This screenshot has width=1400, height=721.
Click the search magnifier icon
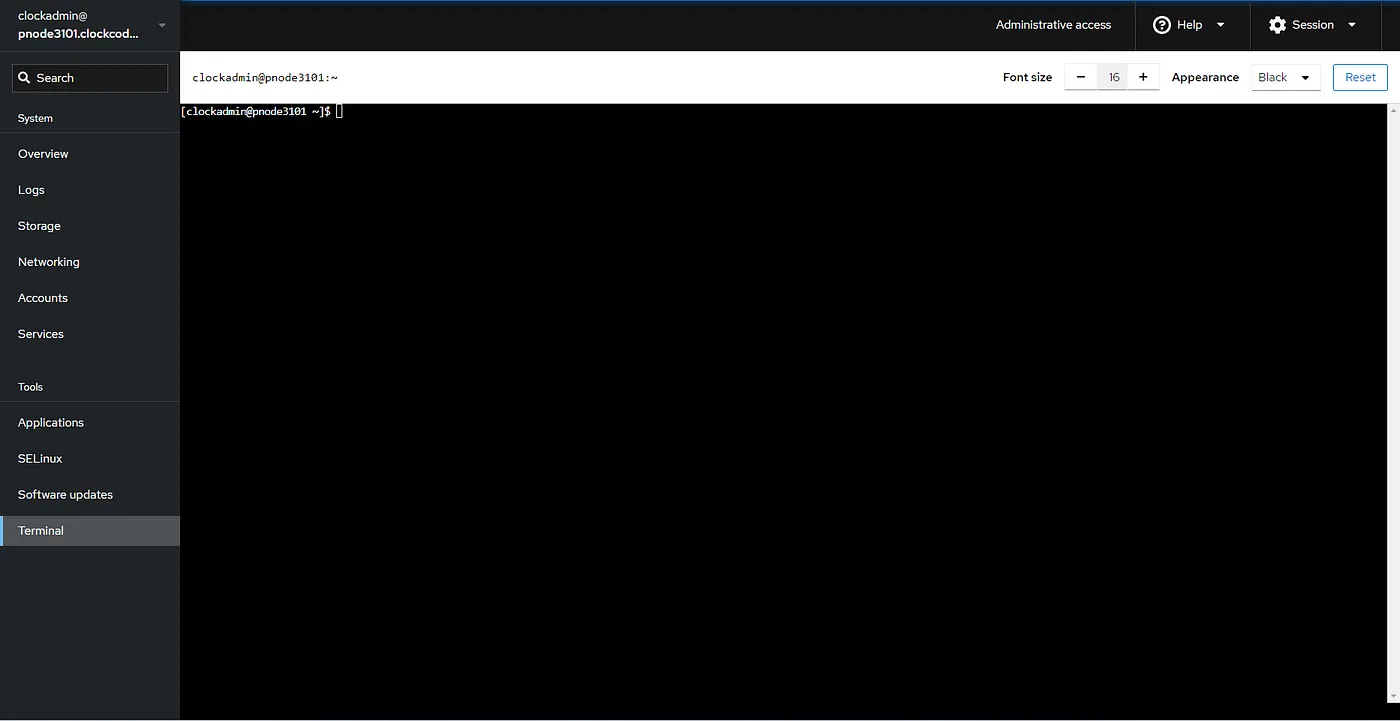(25, 78)
